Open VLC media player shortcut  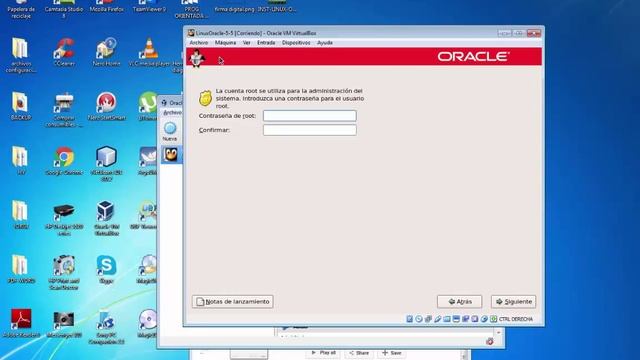(149, 52)
